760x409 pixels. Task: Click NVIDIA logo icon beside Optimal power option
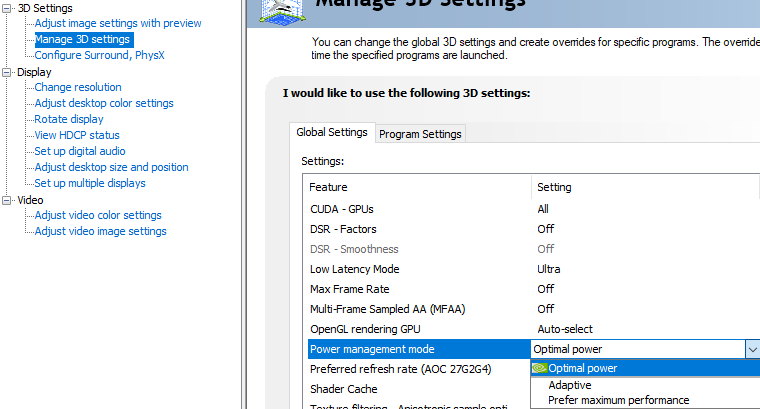(539, 368)
